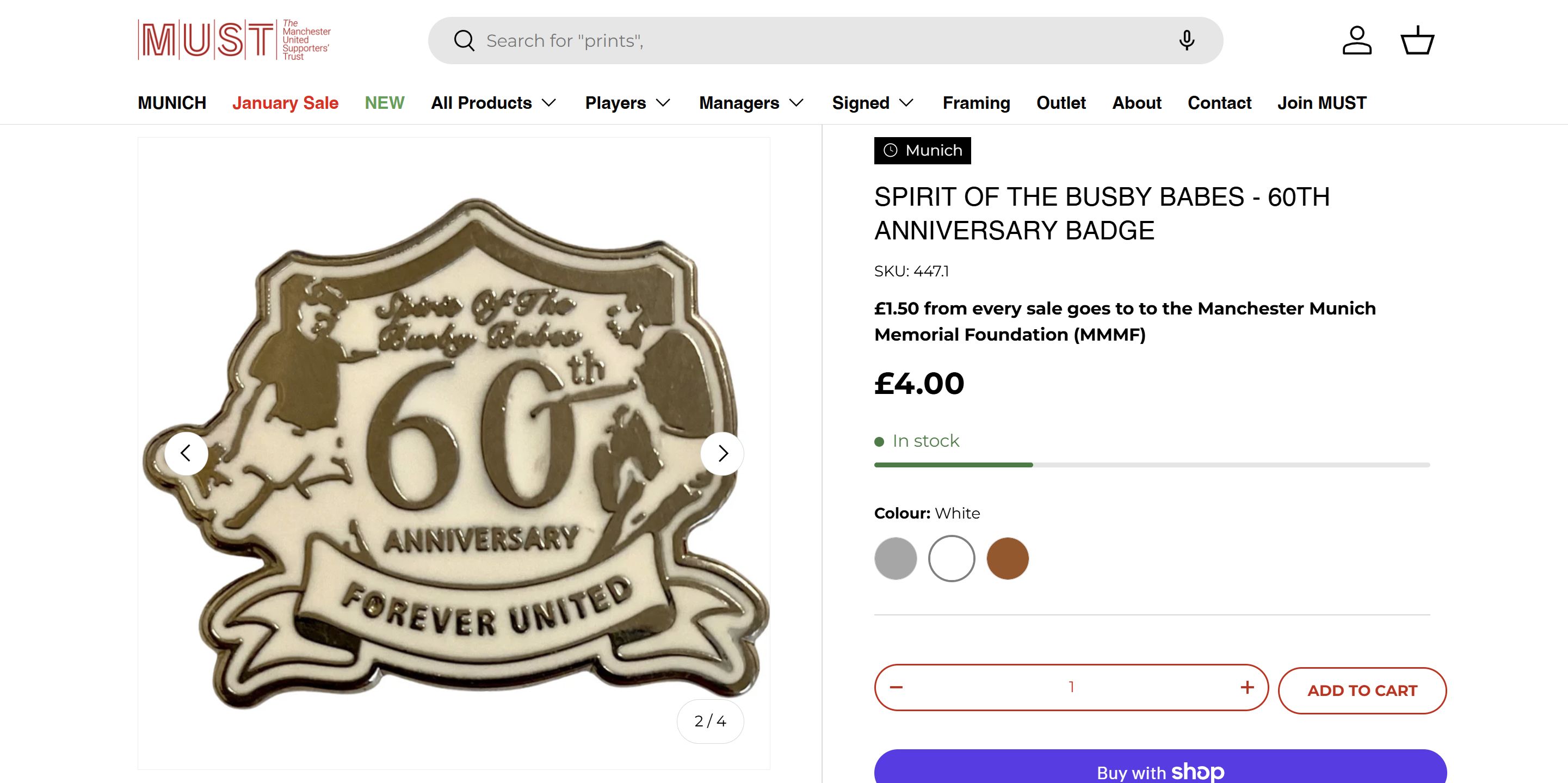This screenshot has height=783, width=1568.
Task: Pick the bronze colour swatch
Action: click(1008, 558)
